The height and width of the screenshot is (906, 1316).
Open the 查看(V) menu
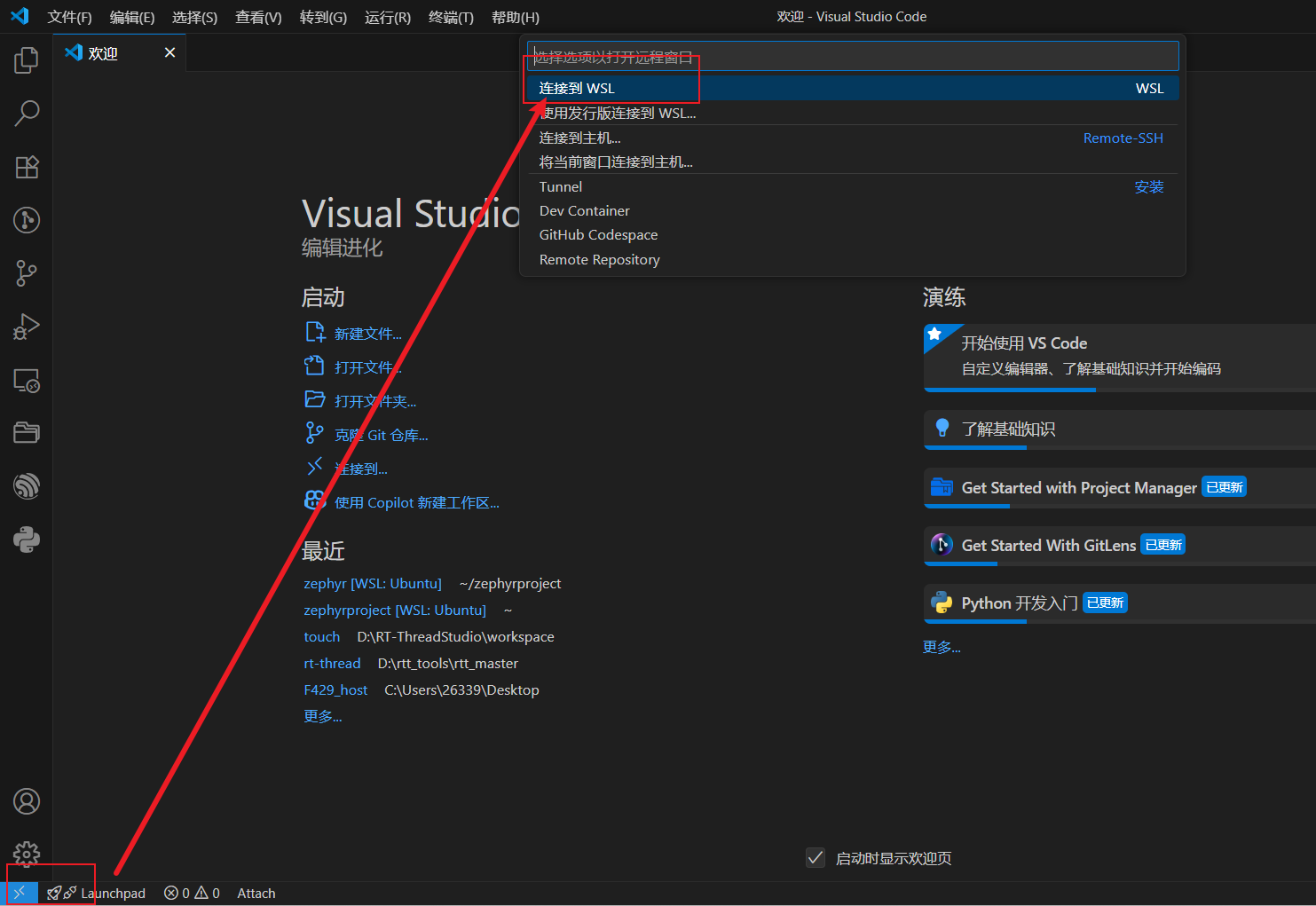tap(258, 17)
